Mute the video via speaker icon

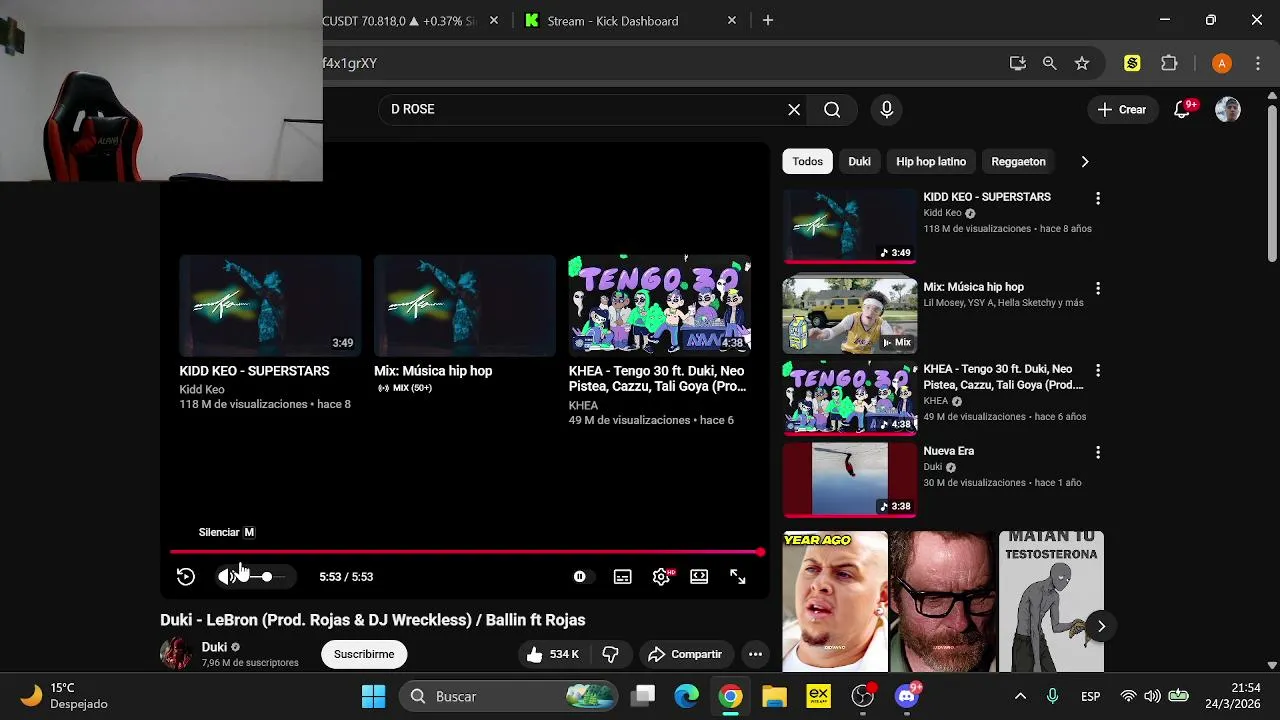click(x=227, y=577)
